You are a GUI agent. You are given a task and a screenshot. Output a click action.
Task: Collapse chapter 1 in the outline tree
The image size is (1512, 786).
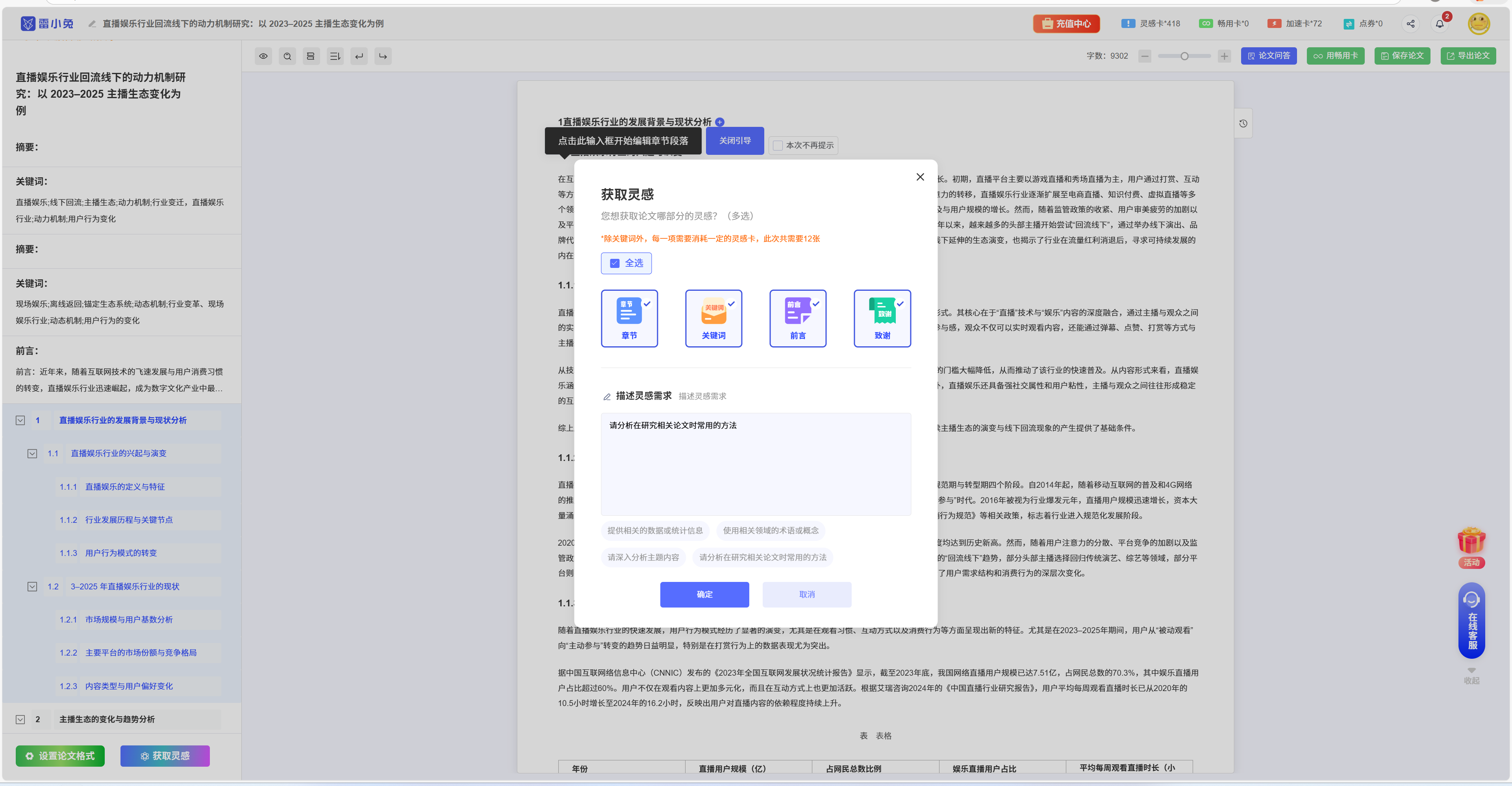coord(20,420)
